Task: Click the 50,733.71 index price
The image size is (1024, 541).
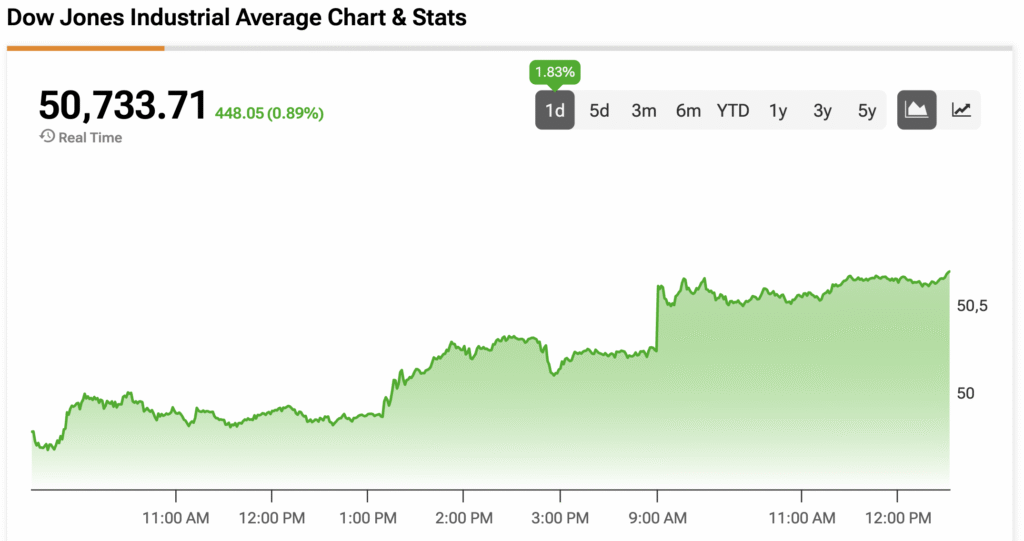Action: (x=123, y=105)
